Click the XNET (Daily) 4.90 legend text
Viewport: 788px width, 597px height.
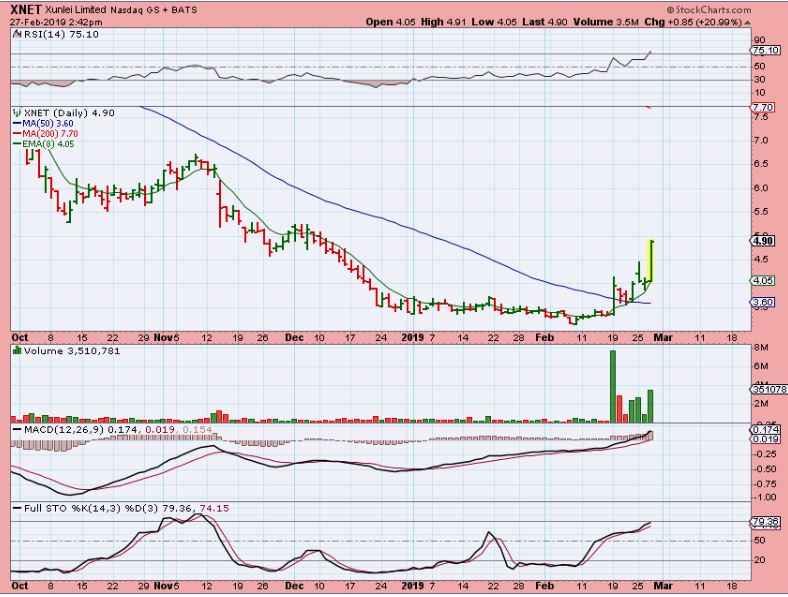pyautogui.click(x=69, y=113)
